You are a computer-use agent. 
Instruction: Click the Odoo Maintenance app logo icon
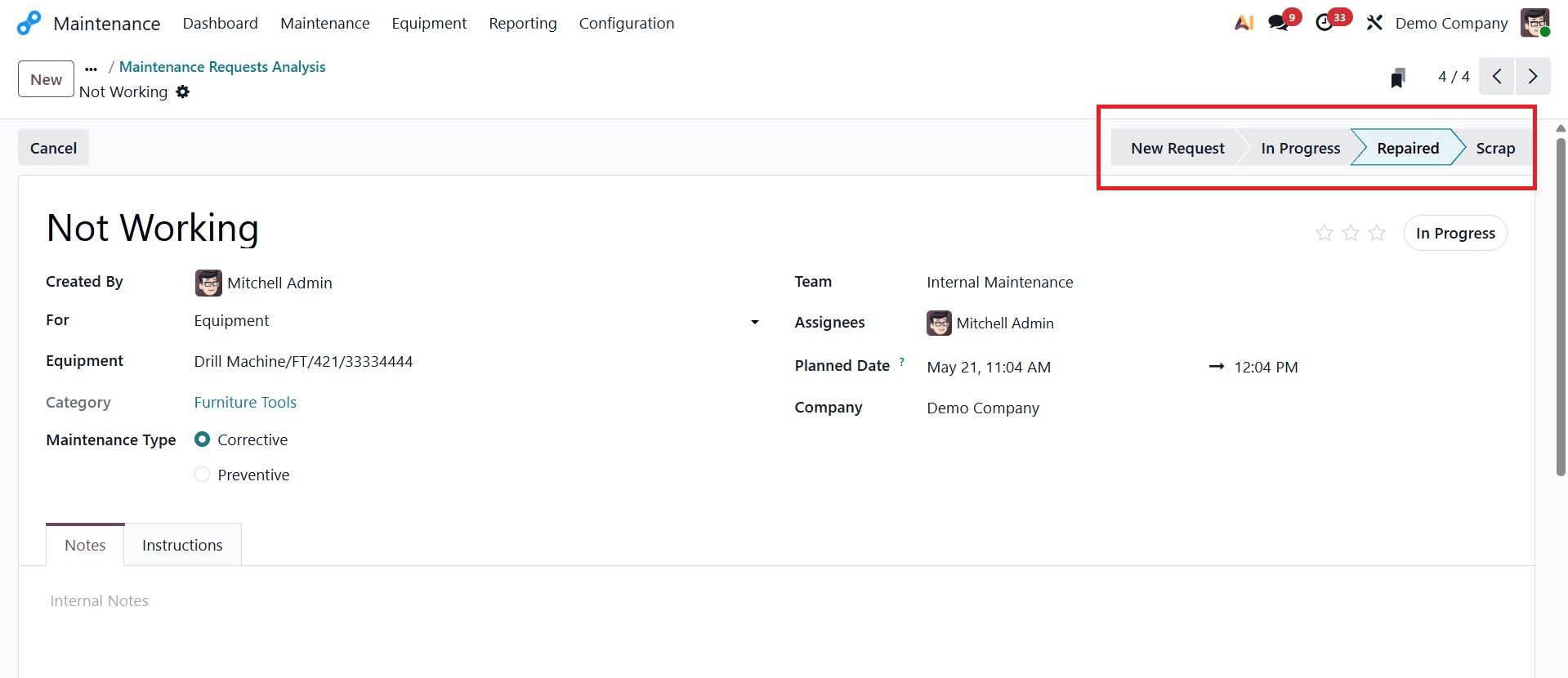[29, 23]
